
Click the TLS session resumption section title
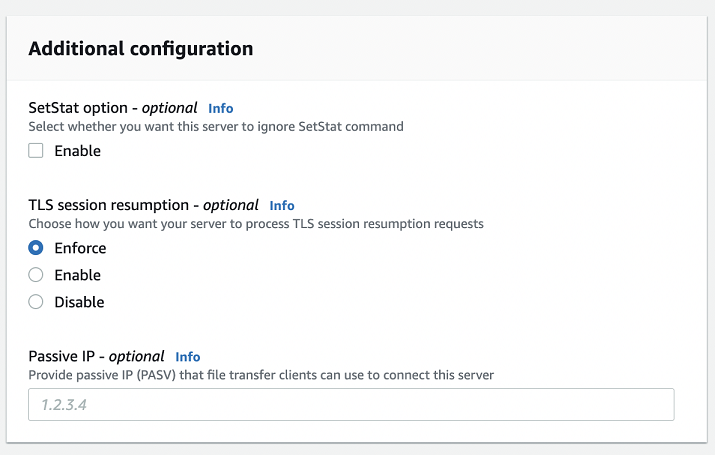click(143, 205)
